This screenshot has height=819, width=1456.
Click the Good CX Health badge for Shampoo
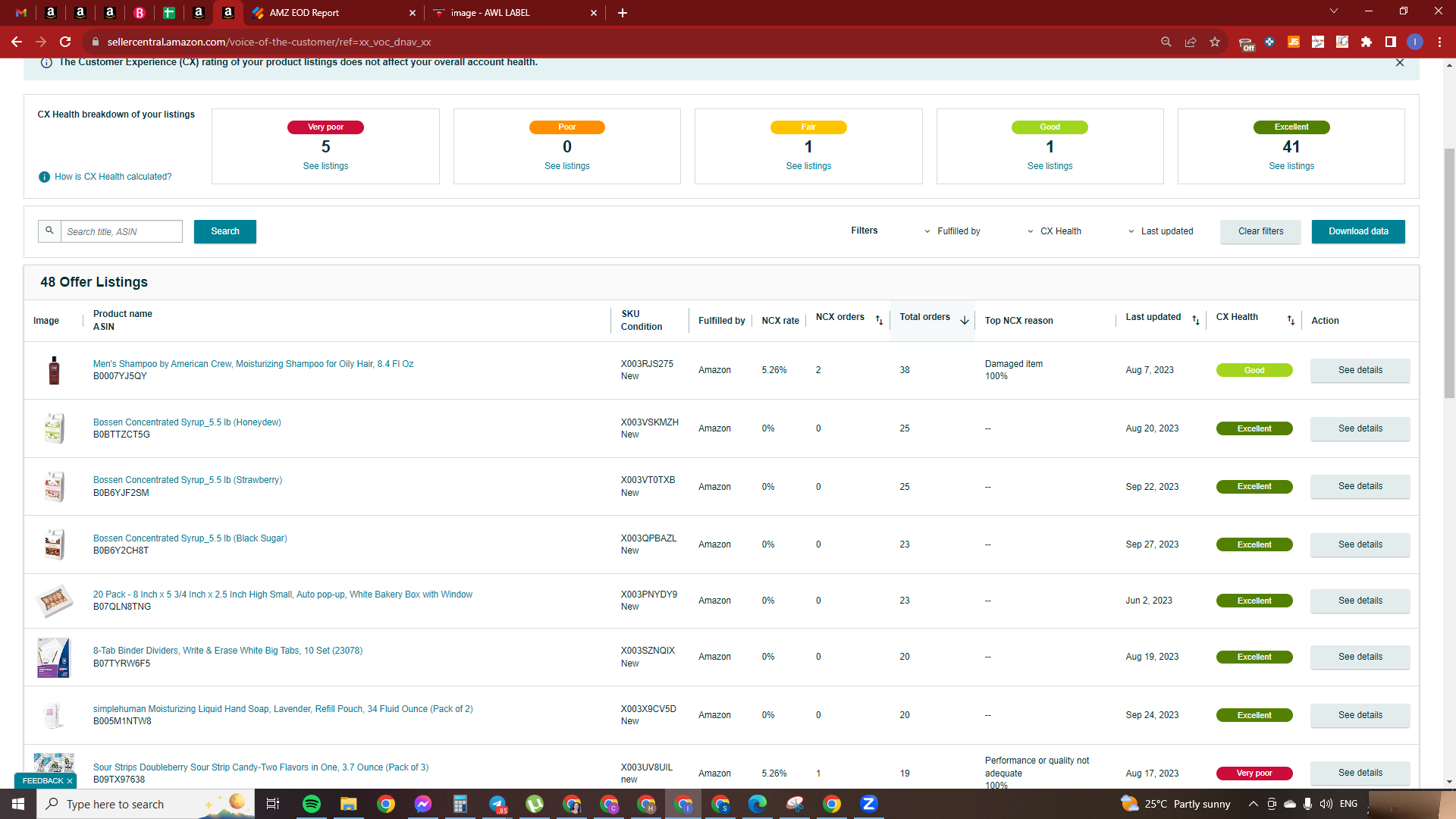1254,370
